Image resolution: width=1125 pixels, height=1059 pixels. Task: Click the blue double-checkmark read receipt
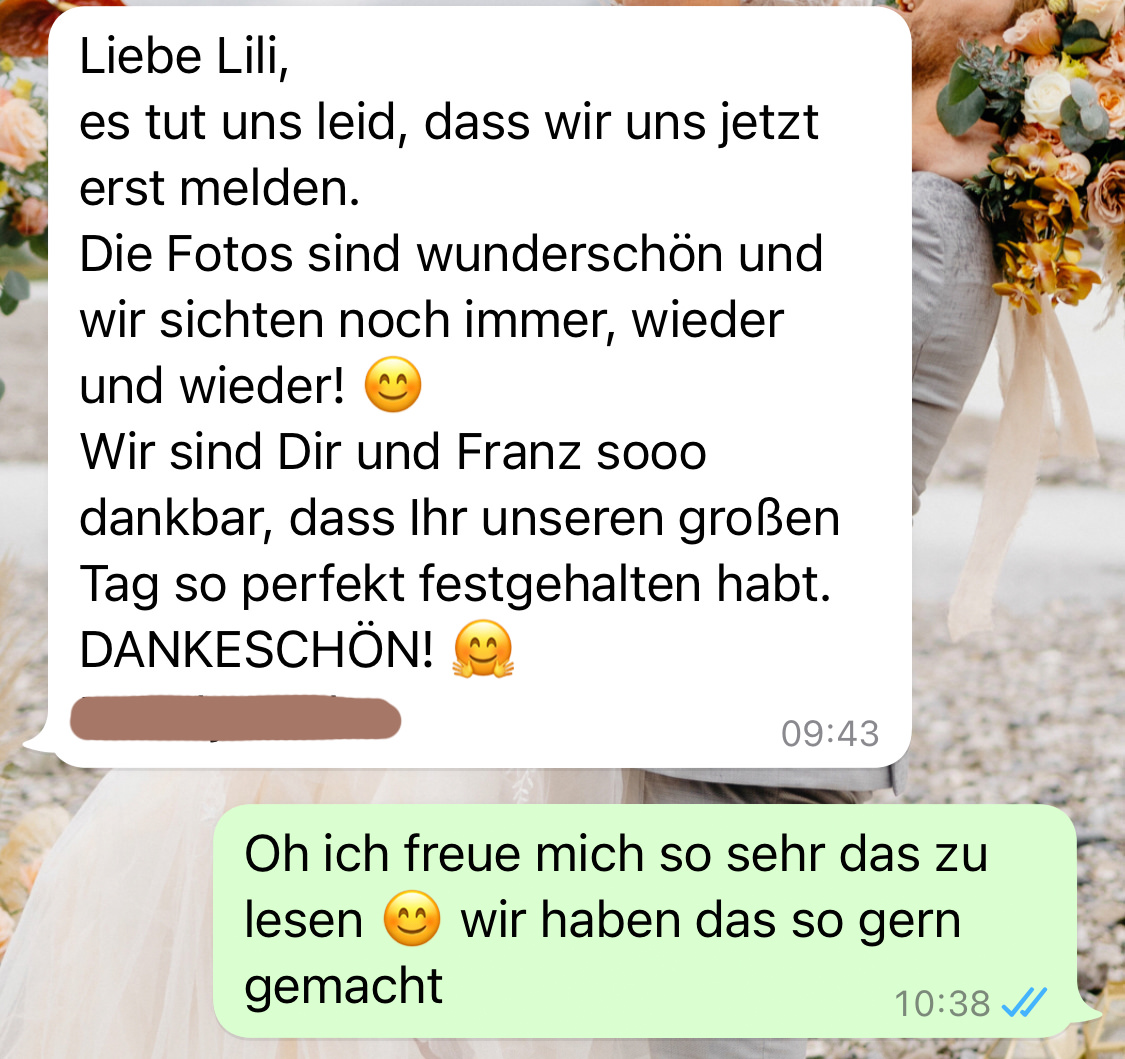point(1025,1002)
